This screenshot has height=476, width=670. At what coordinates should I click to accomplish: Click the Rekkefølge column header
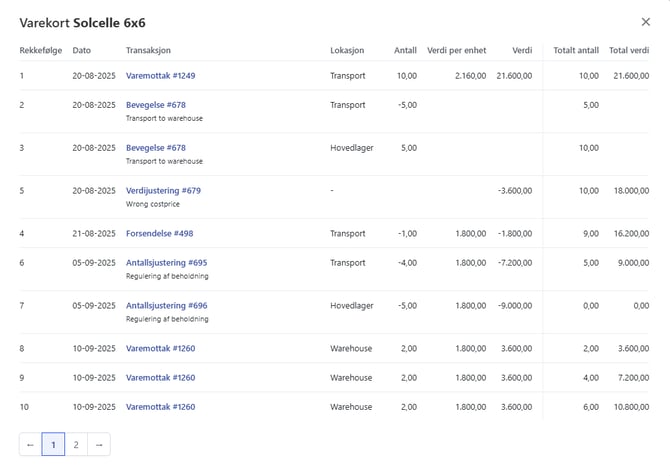pos(40,49)
